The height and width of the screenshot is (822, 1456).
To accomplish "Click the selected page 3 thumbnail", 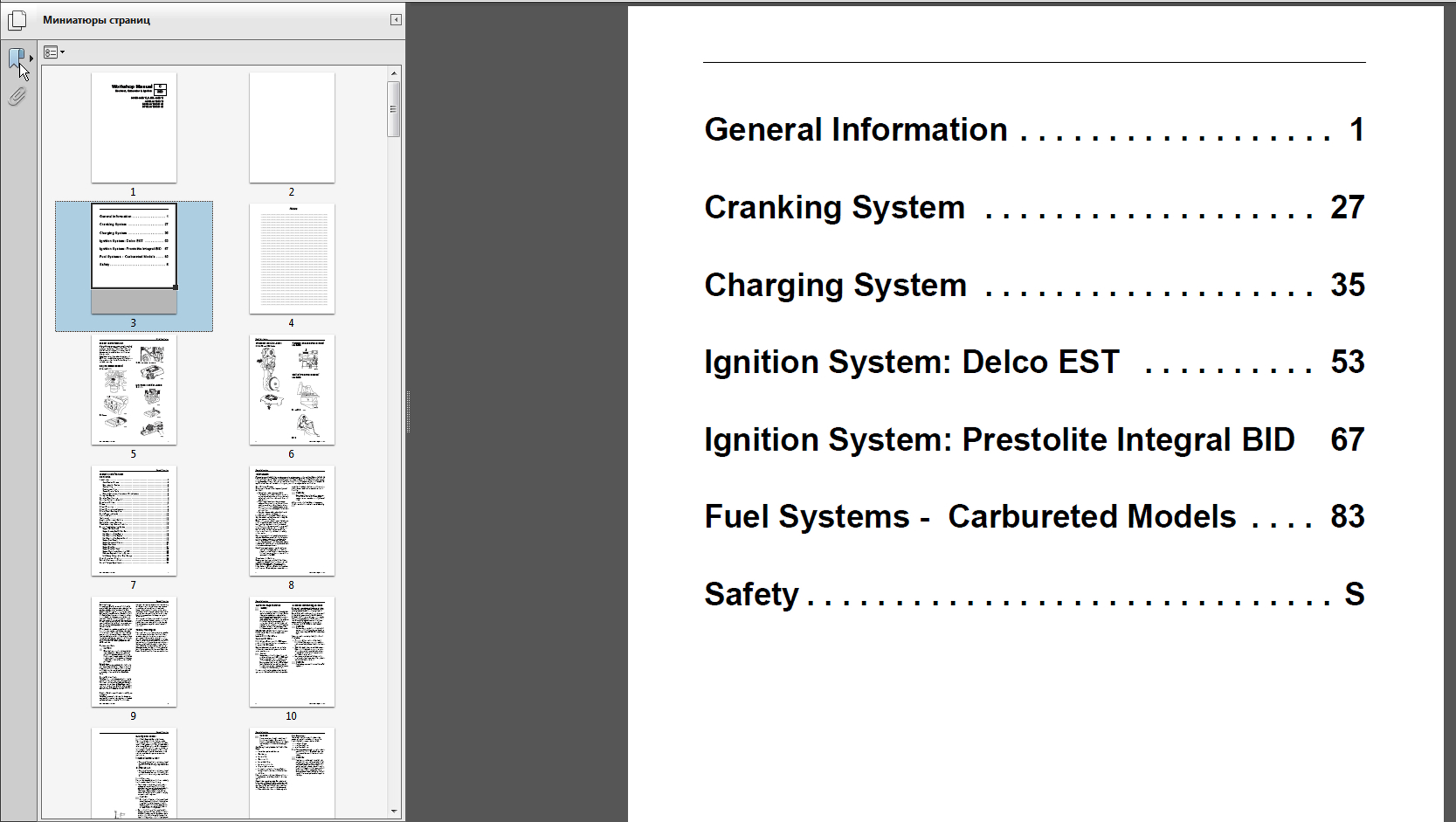I will coord(134,259).
